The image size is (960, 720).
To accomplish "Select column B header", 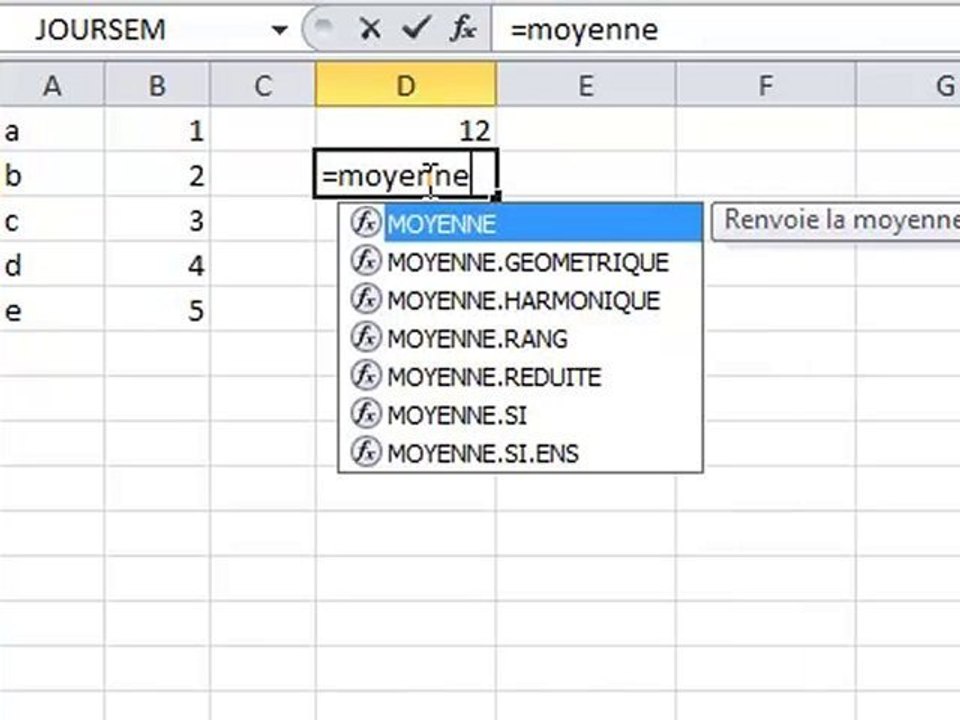I will point(157,85).
